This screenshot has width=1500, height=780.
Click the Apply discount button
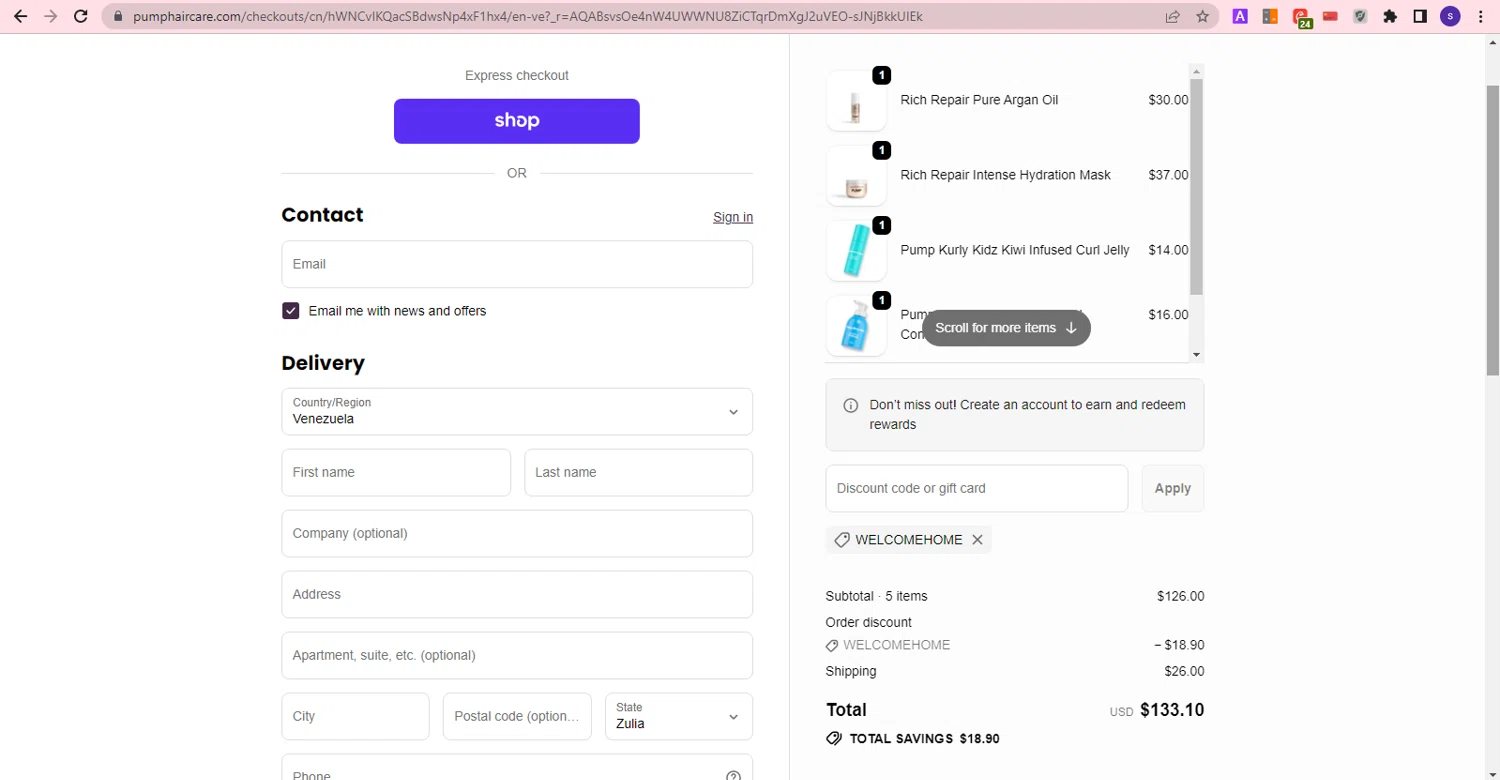tap(1173, 488)
